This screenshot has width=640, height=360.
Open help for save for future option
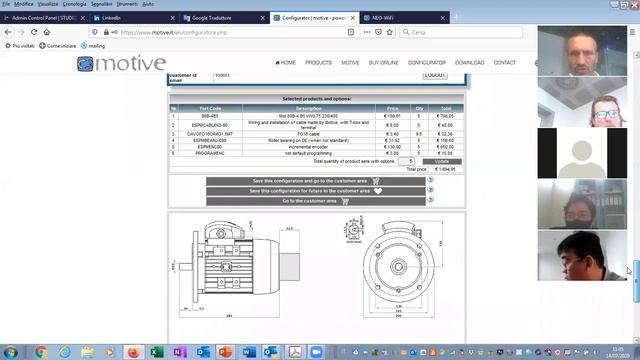click(430, 190)
